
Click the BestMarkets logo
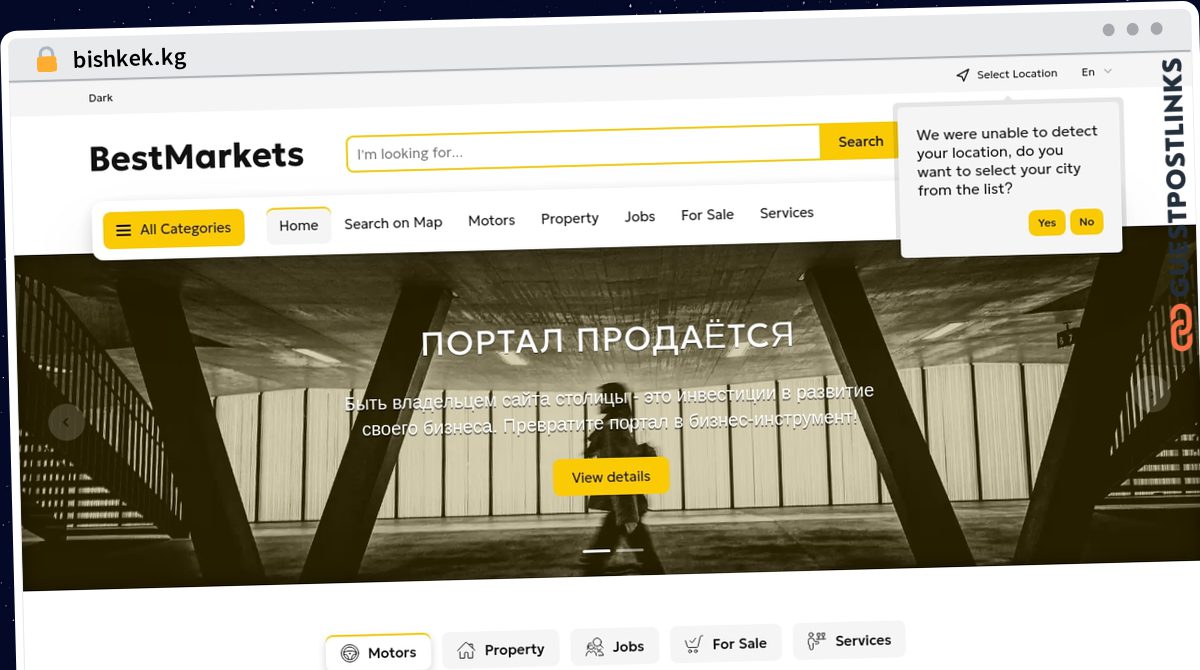pos(196,157)
